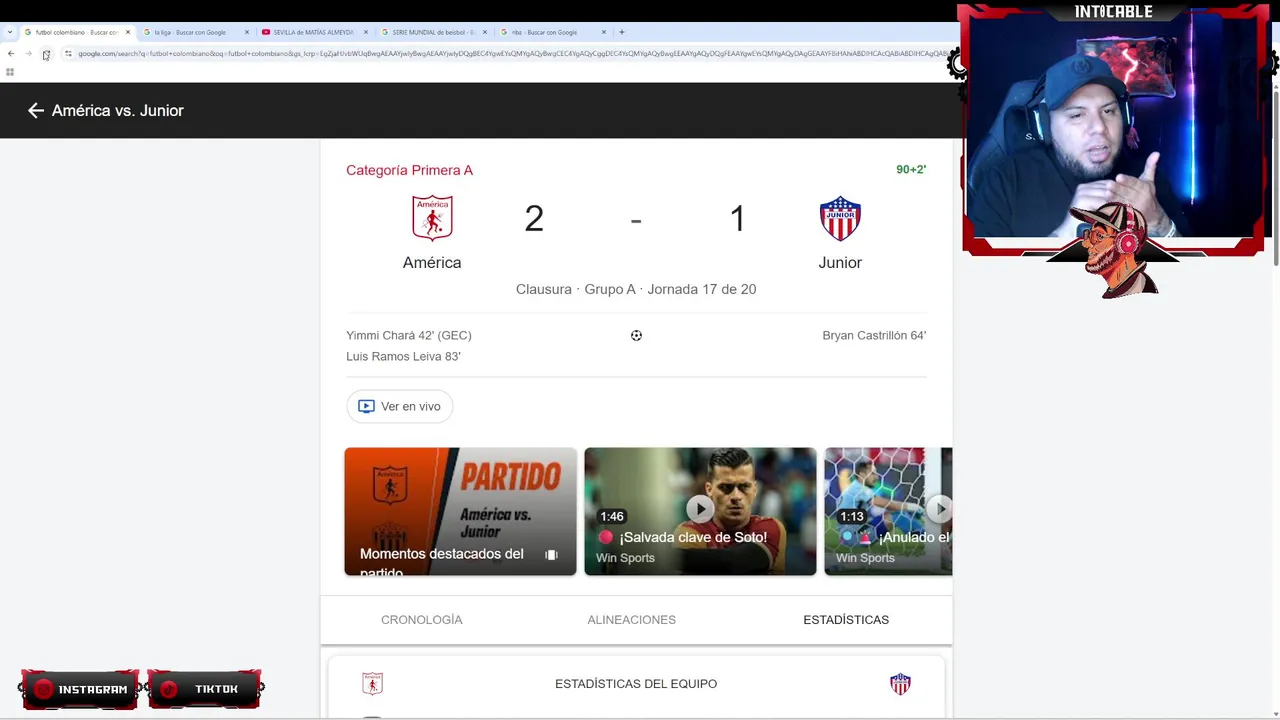Close the 'la liga' tab
Image resolution: width=1280 pixels, height=720 pixels.
click(x=247, y=32)
